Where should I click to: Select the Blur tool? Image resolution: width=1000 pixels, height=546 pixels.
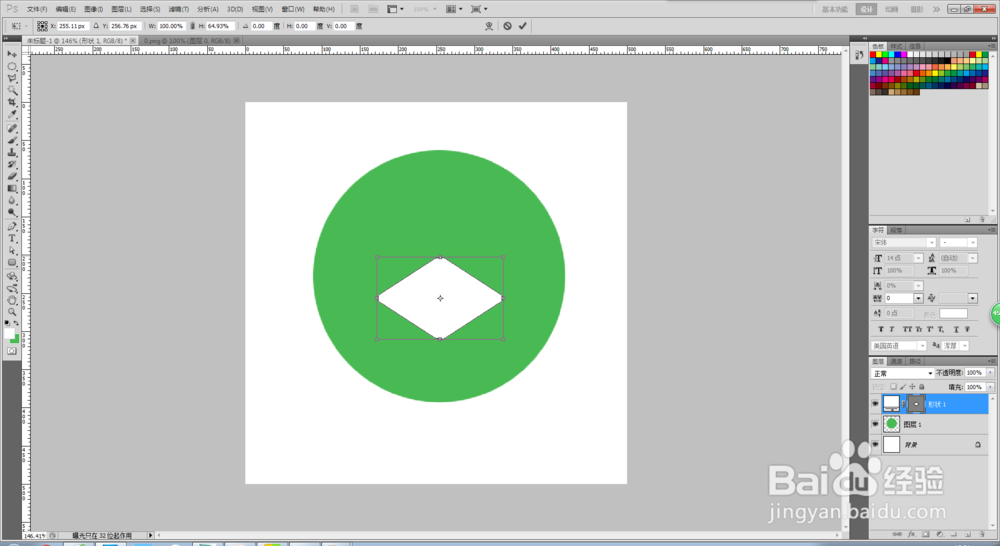(x=11, y=201)
